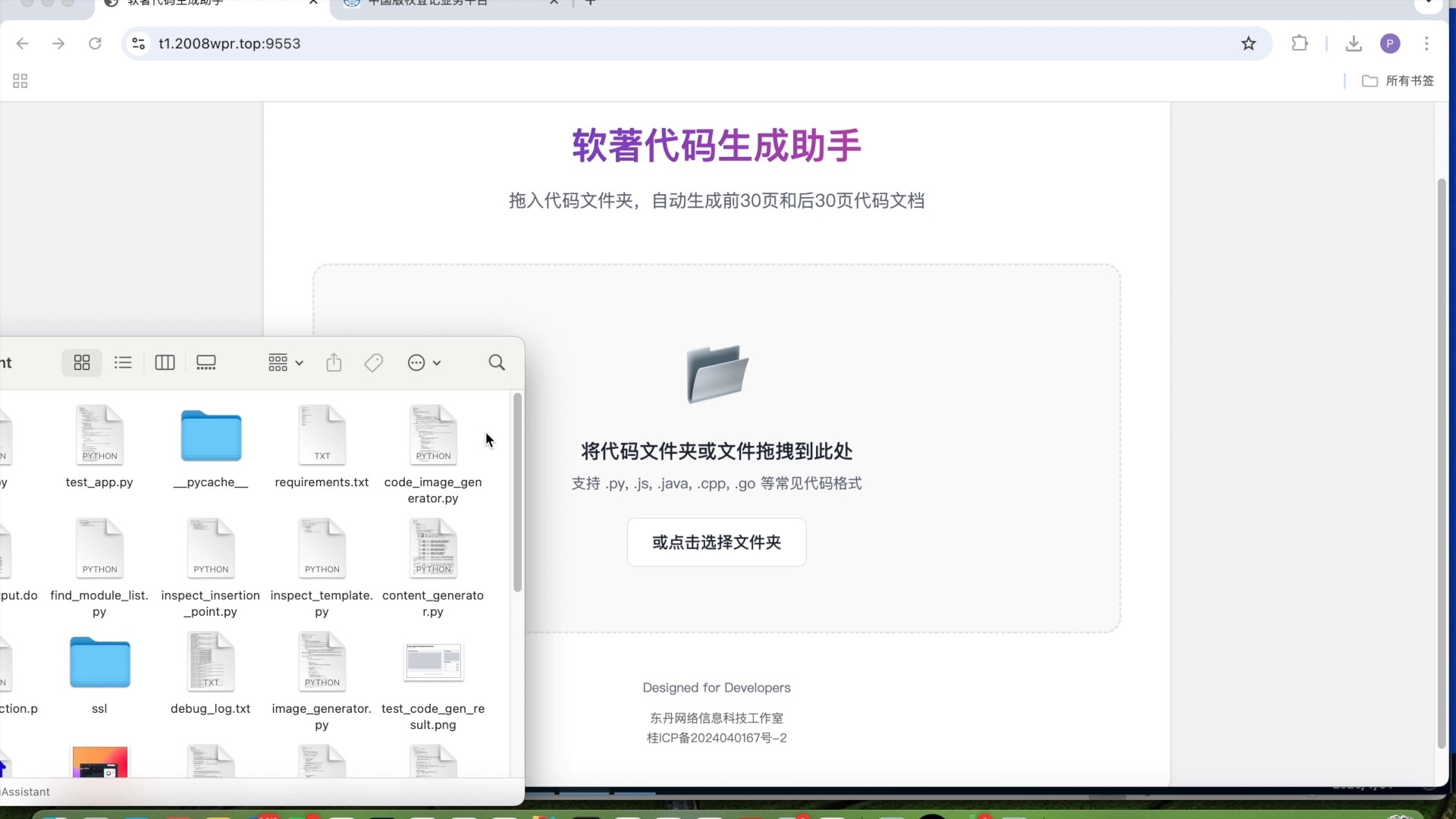1456x819 pixels.
Task: Open the grouping dropdown in Finder toolbar
Action: [284, 362]
